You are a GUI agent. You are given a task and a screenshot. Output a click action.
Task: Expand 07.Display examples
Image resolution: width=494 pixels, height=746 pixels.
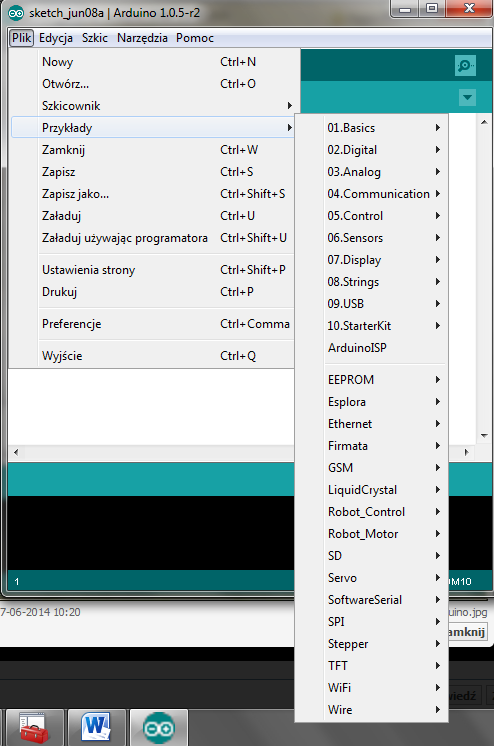(371, 260)
